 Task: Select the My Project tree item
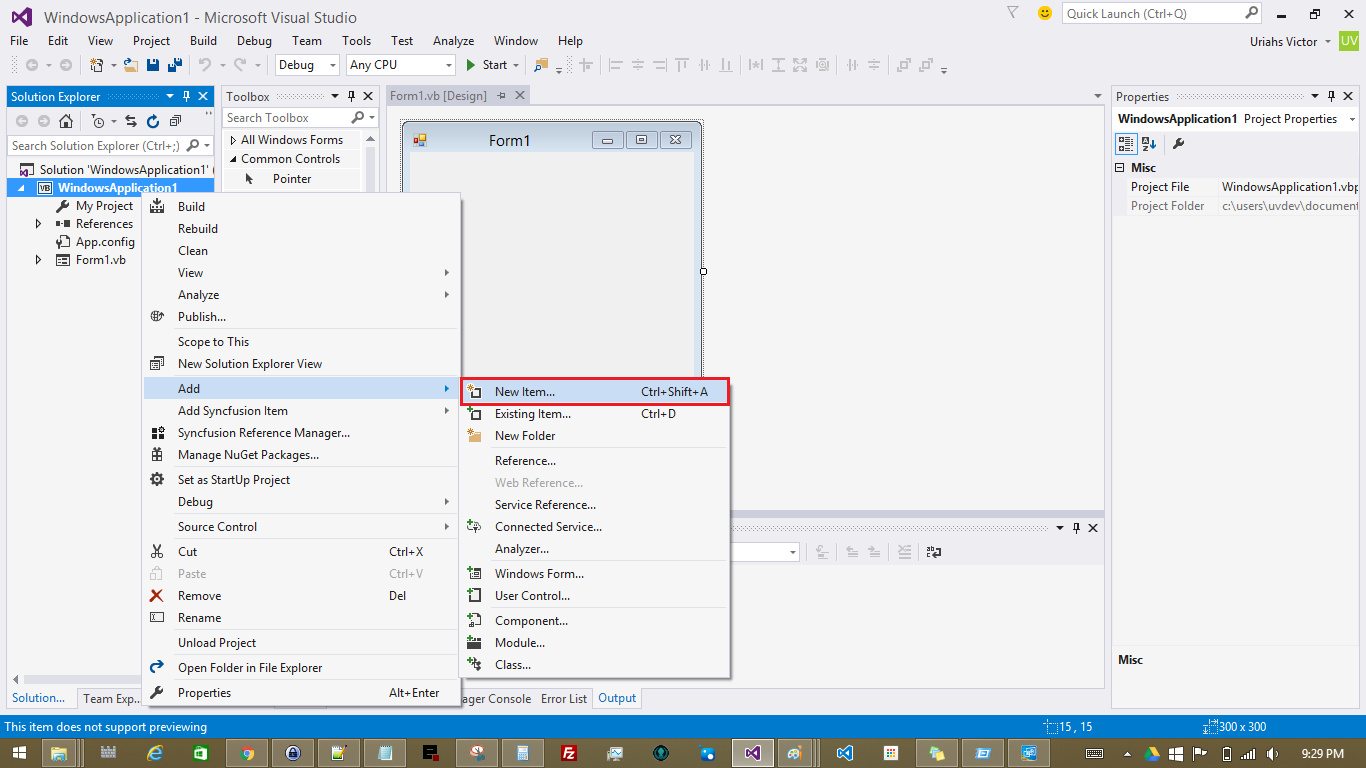click(104, 206)
